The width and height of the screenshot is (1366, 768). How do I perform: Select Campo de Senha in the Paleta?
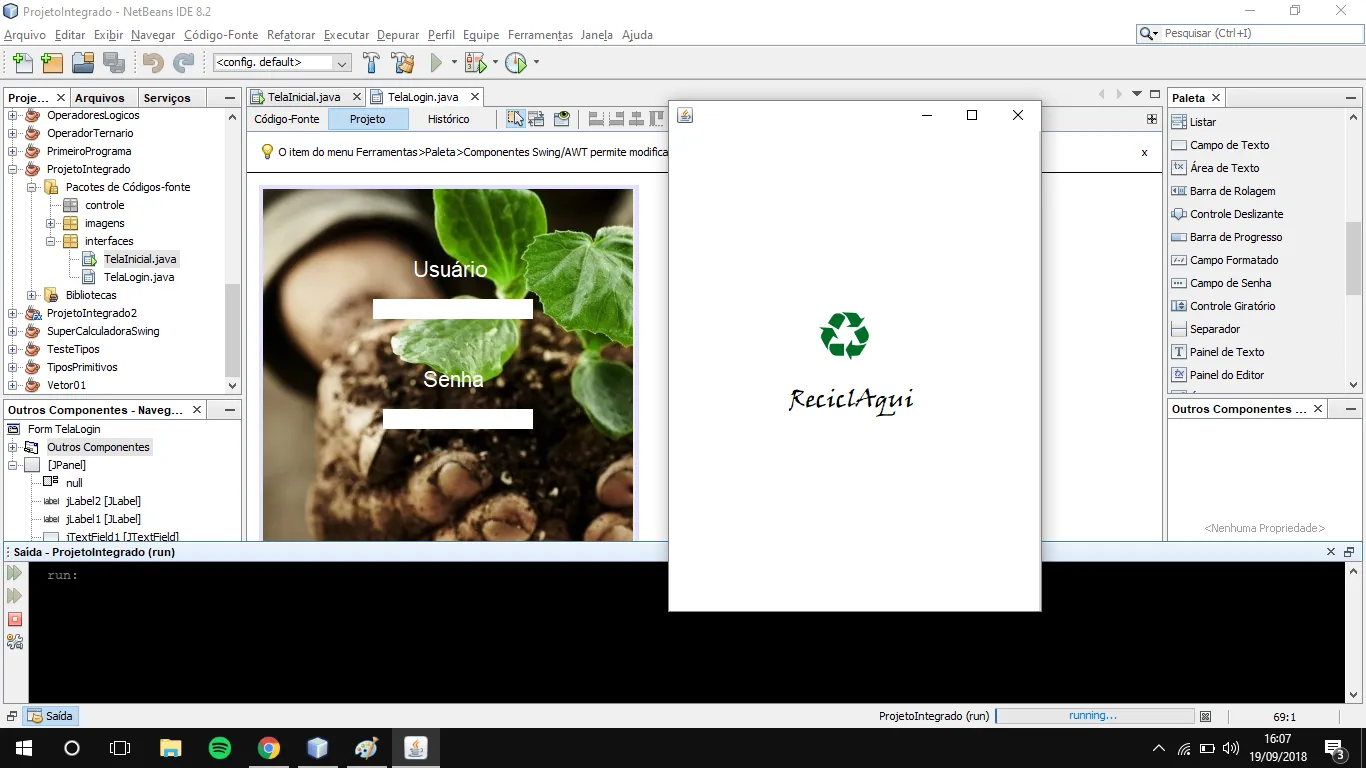pos(1230,283)
